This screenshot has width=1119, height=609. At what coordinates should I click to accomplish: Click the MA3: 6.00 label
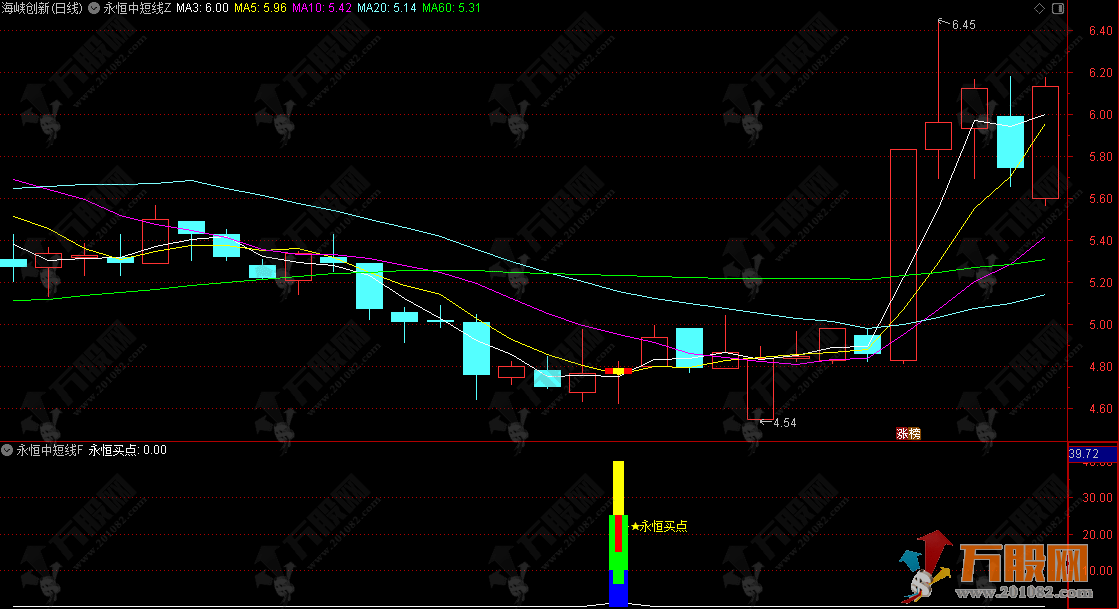(203, 9)
